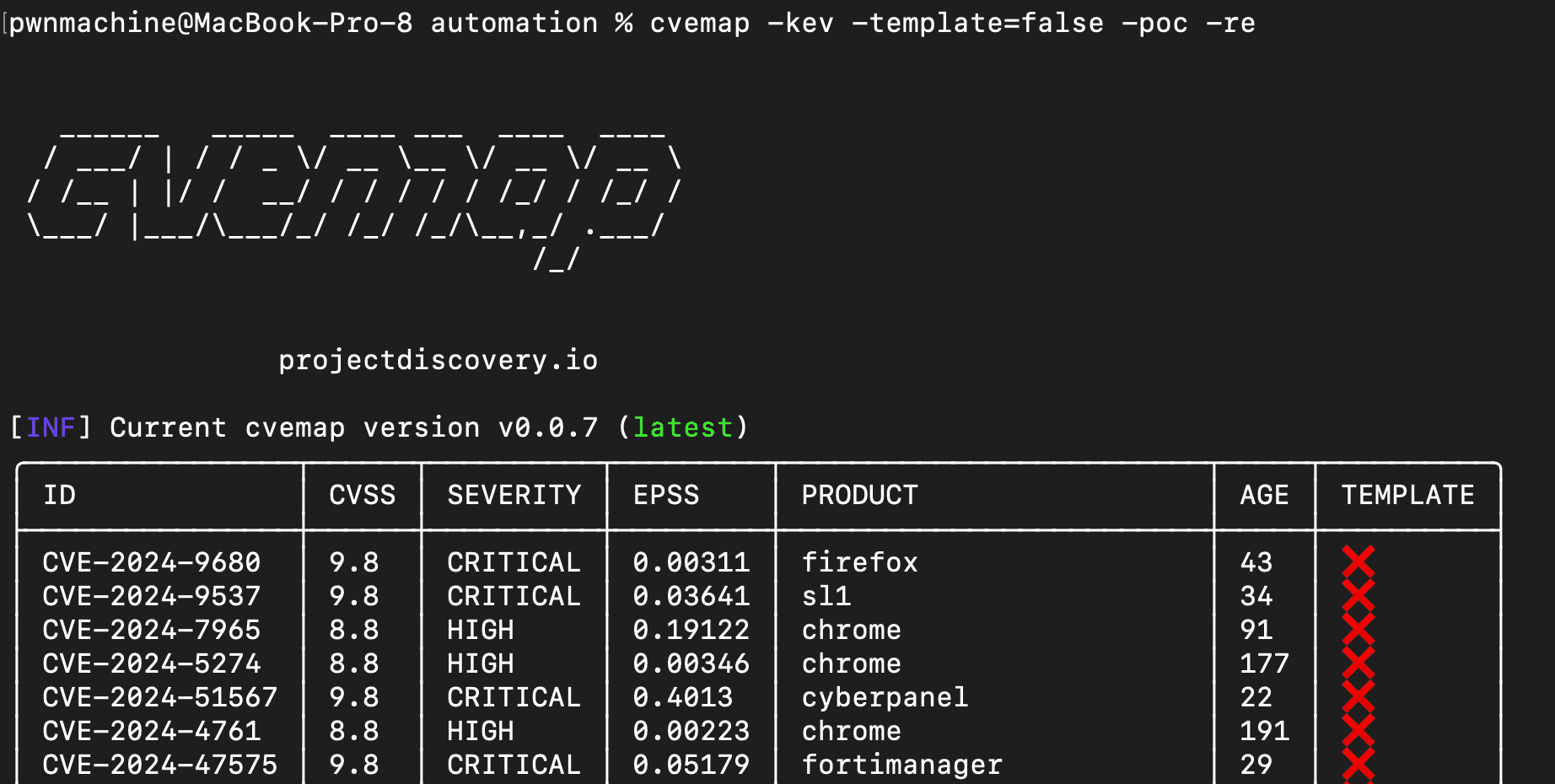This screenshot has width=1555, height=784.
Task: Click the TEMPLATE column header
Action: [1407, 495]
